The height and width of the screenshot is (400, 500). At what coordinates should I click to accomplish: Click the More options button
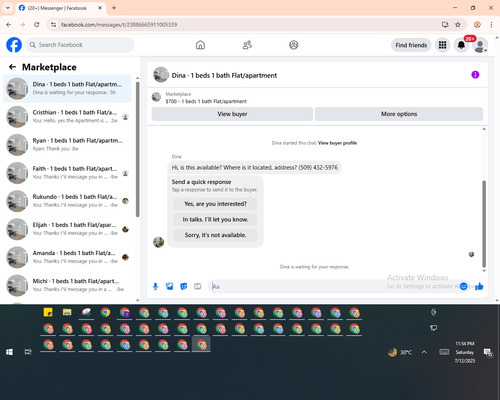[x=399, y=114]
